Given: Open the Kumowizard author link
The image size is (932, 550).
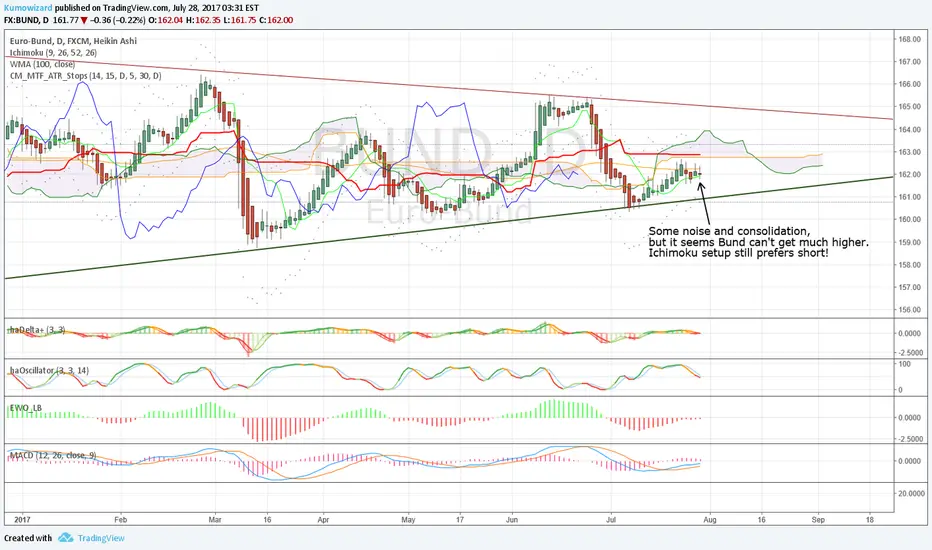Looking at the screenshot, I should (28, 8).
